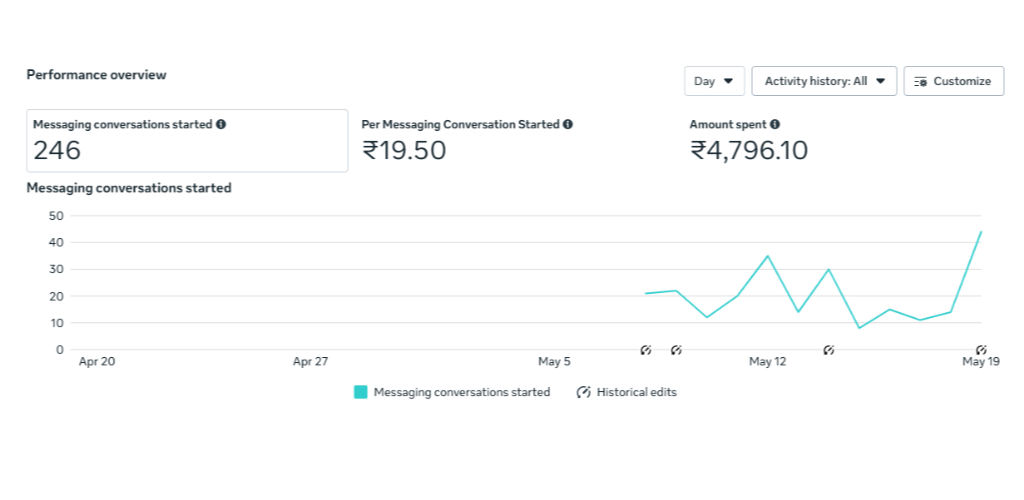This screenshot has height=500, width=1024.
Task: Click historical edit marker after May 12
Action: 829,351
